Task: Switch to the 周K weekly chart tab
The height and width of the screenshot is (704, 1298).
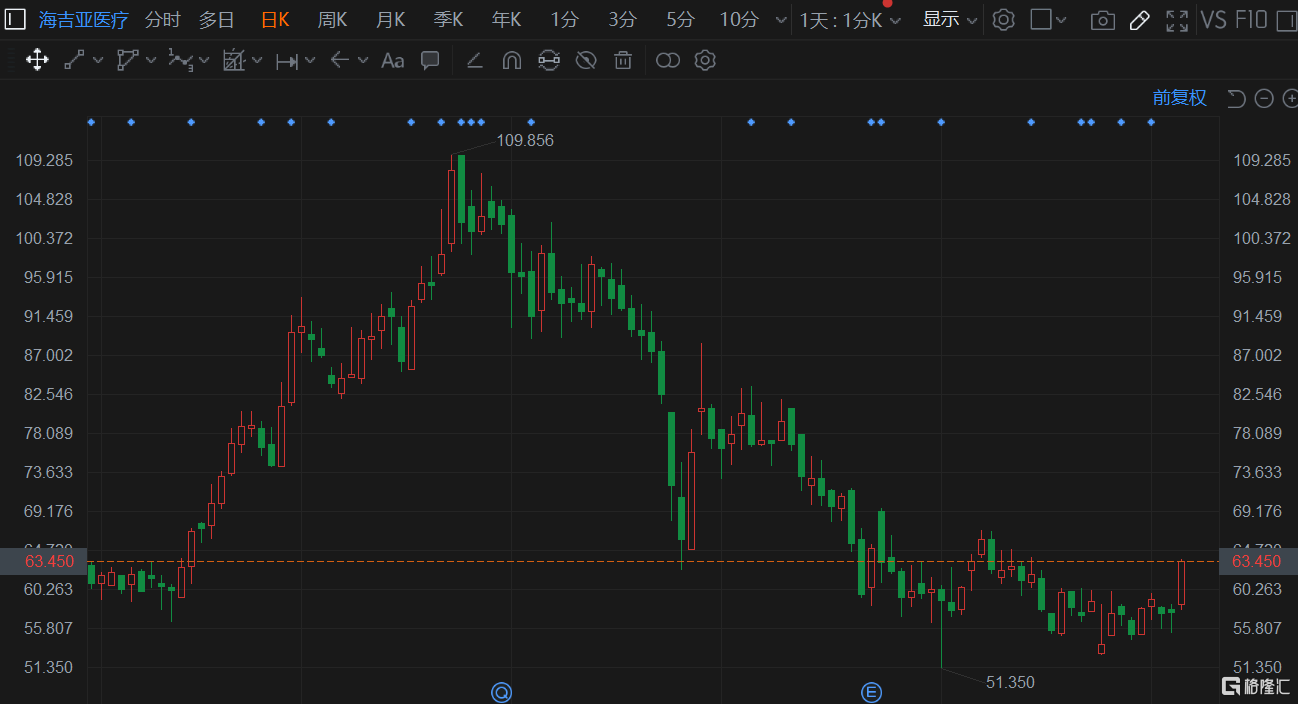Action: point(332,20)
